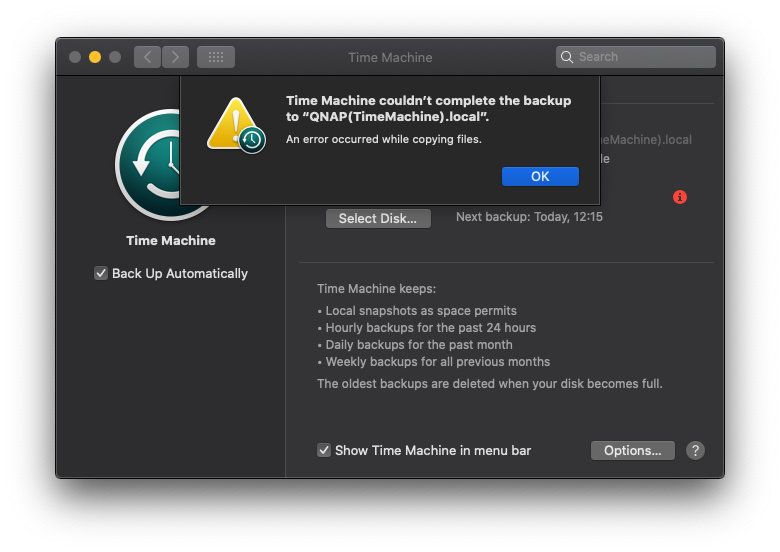Click the 'Time Machine keeps:' heading

tap(376, 289)
